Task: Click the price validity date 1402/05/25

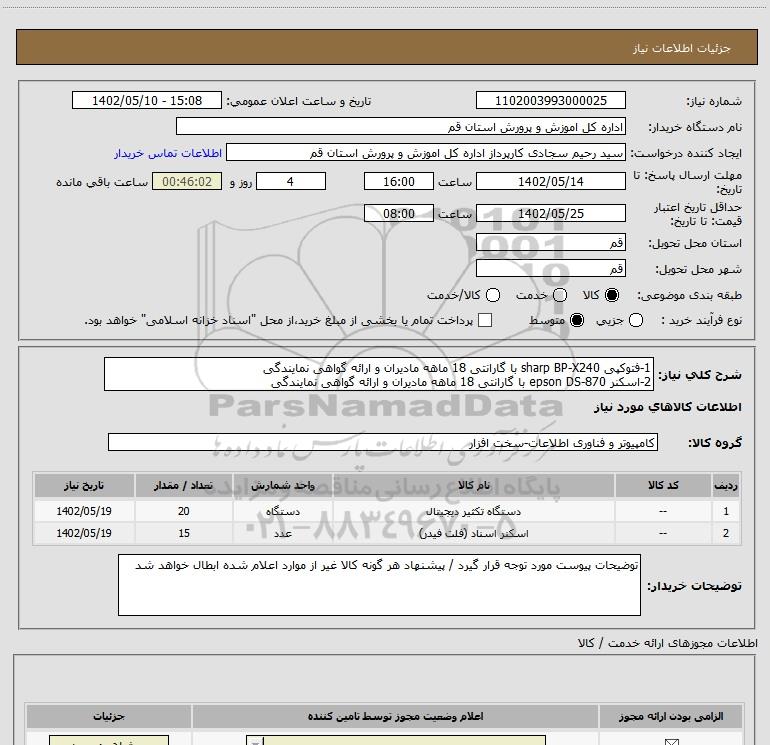Action: point(550,214)
